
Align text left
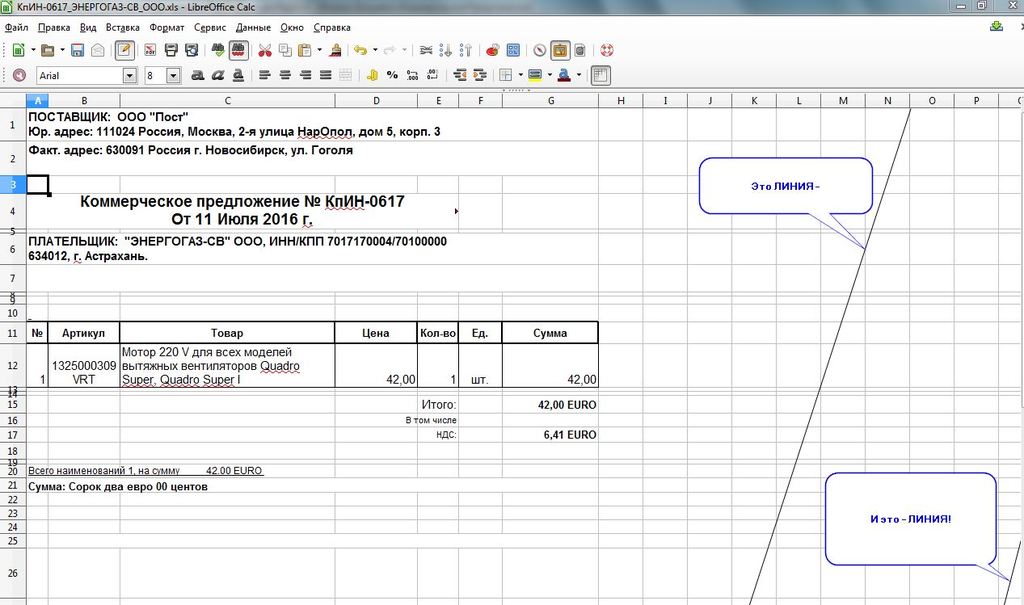264,75
